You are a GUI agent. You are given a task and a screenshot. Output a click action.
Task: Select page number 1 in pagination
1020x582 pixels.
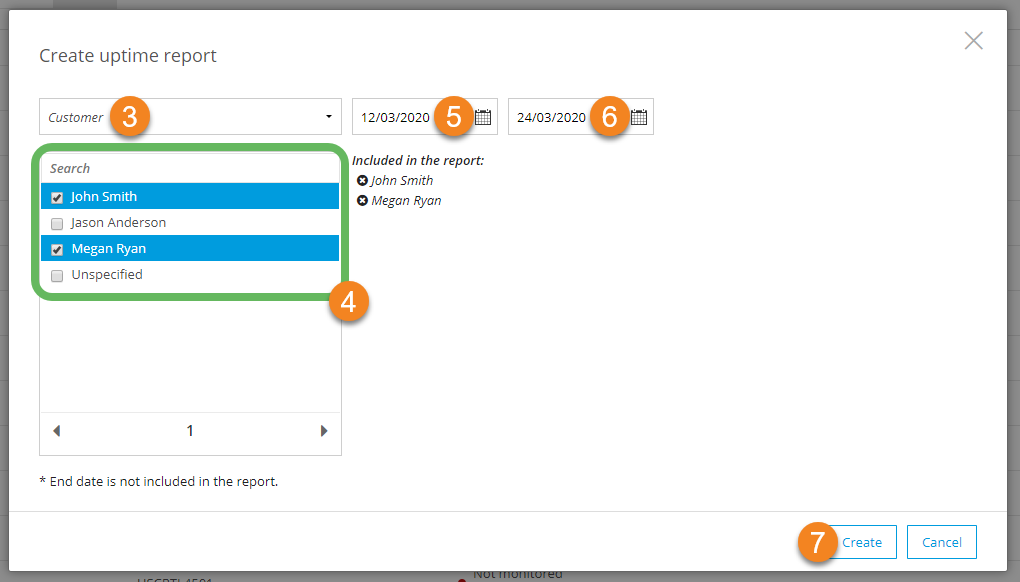[190, 431]
